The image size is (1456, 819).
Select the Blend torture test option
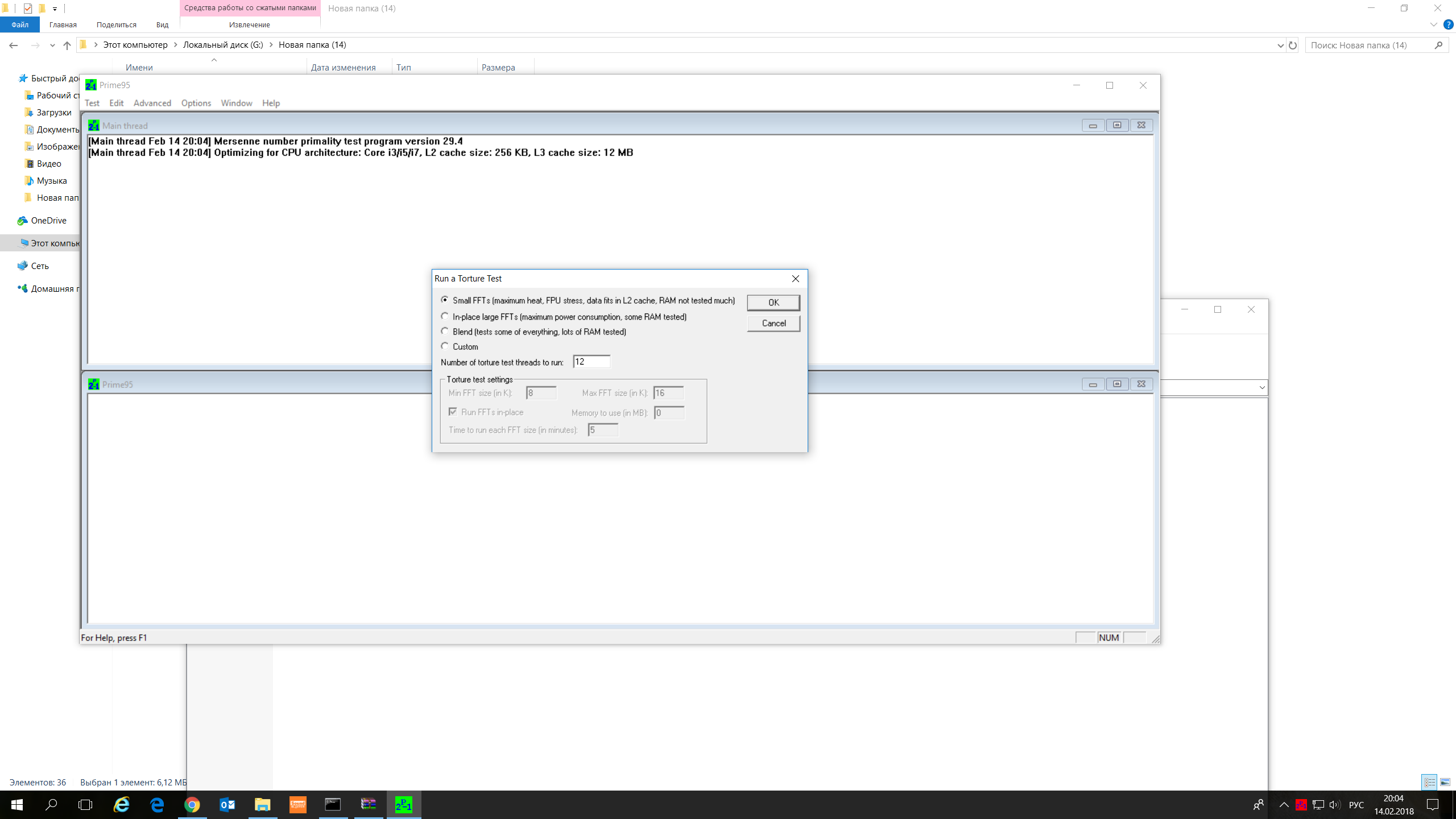point(445,331)
